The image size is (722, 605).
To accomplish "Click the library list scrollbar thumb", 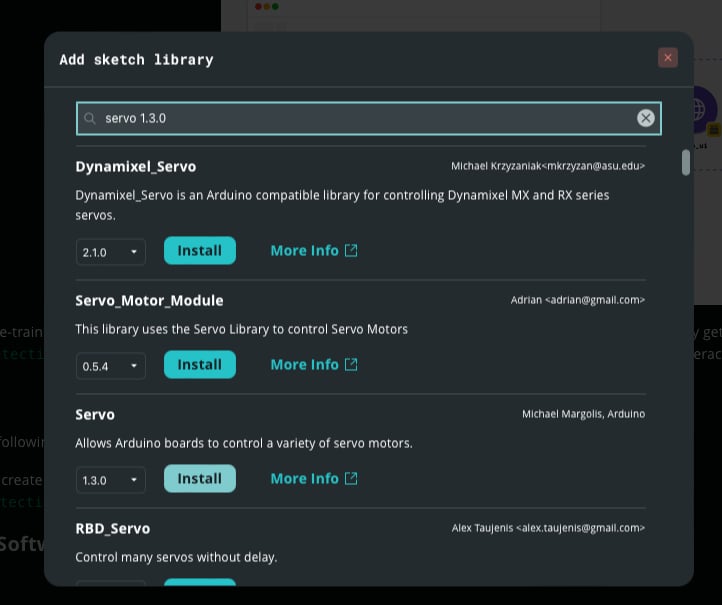I will click(x=686, y=162).
